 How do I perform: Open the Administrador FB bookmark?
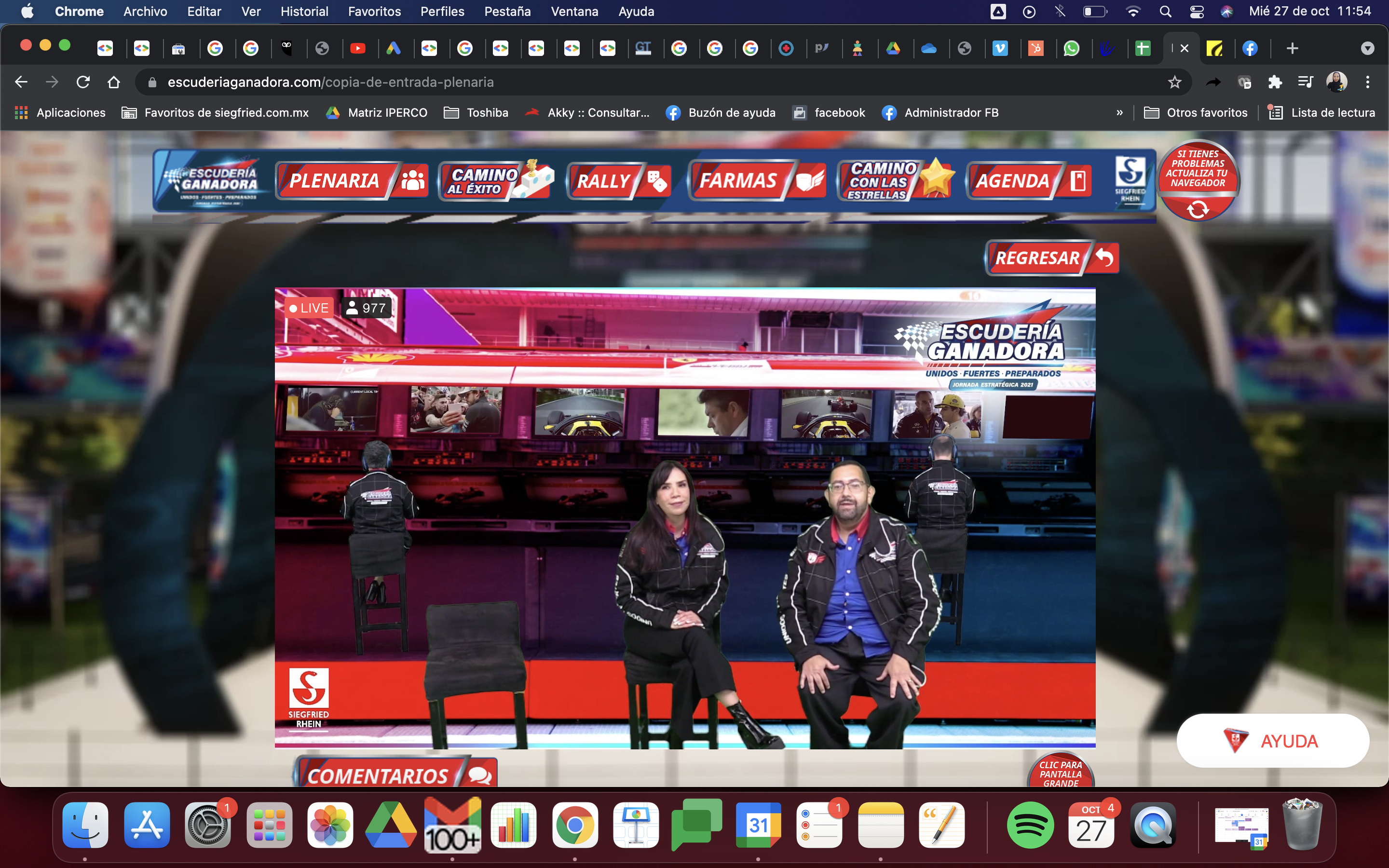tap(940, 112)
